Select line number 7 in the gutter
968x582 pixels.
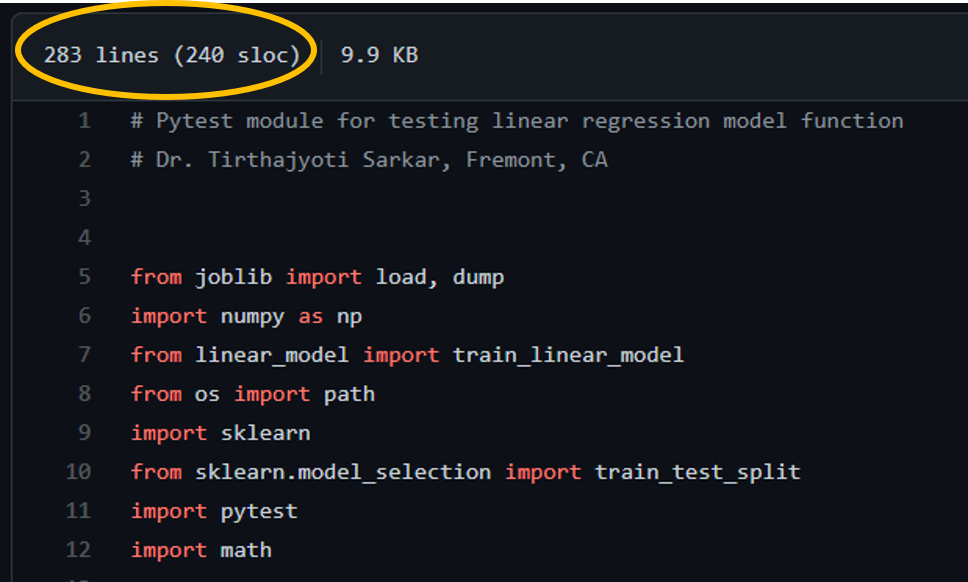(84, 355)
